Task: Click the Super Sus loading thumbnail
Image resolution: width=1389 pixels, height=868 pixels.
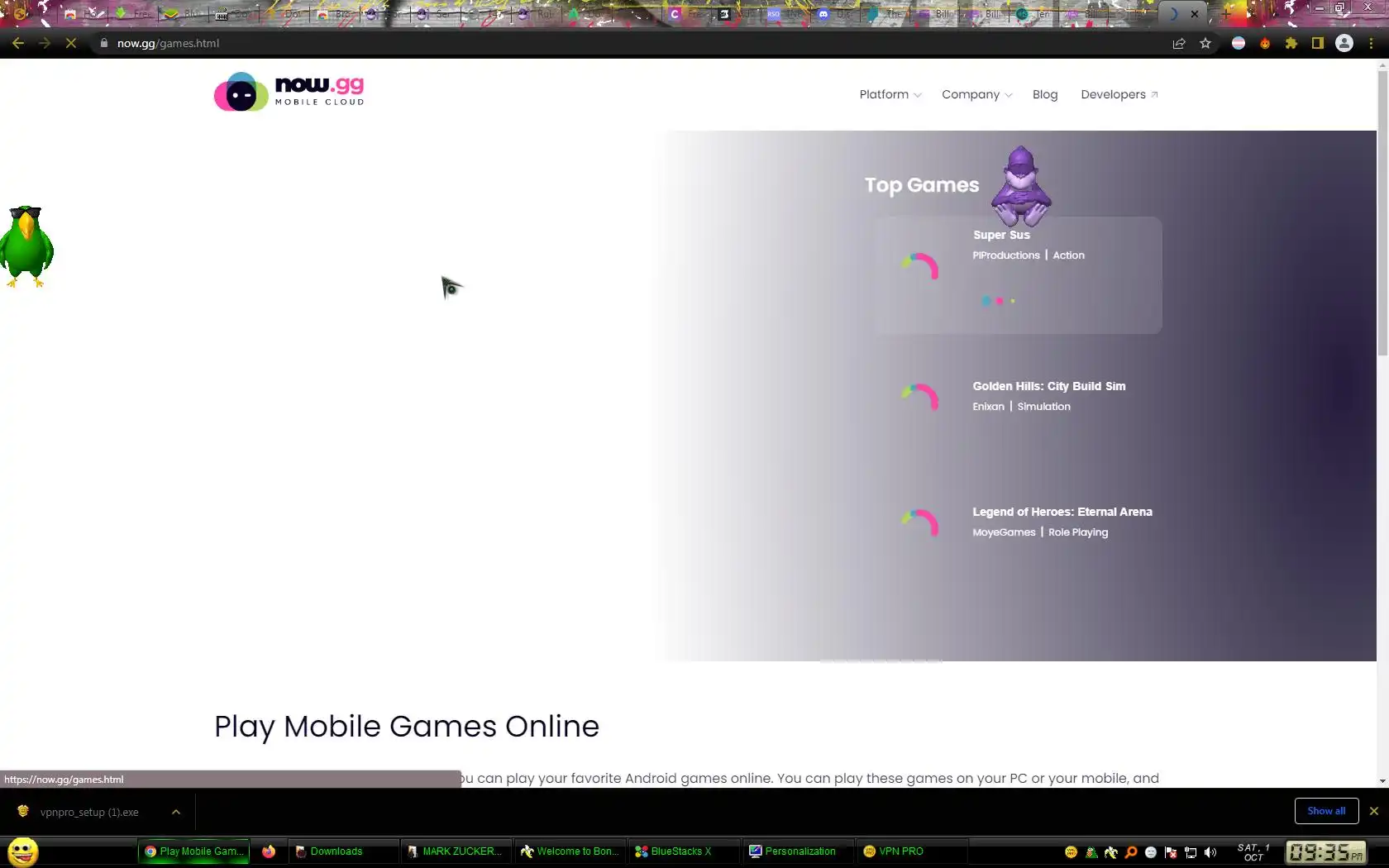Action: click(920, 266)
